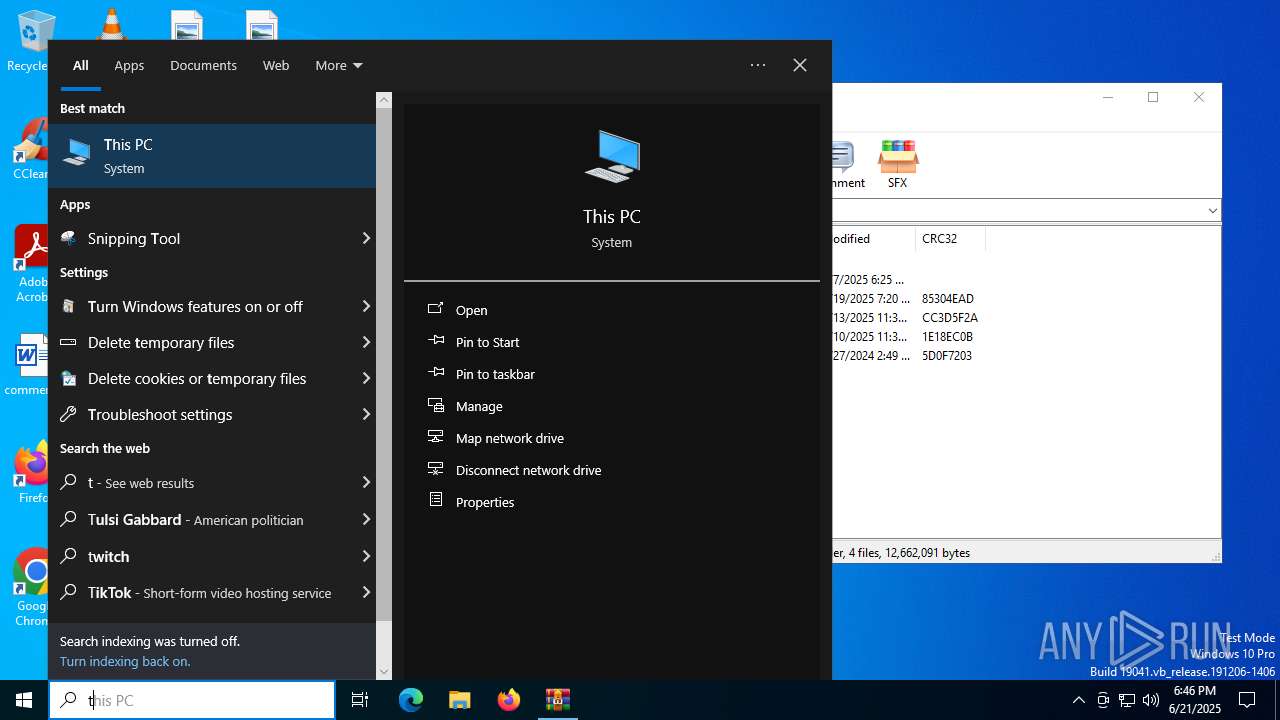Viewport: 1280px width, 720px height.
Task: Show hidden system tray icons
Action: coord(1078,700)
